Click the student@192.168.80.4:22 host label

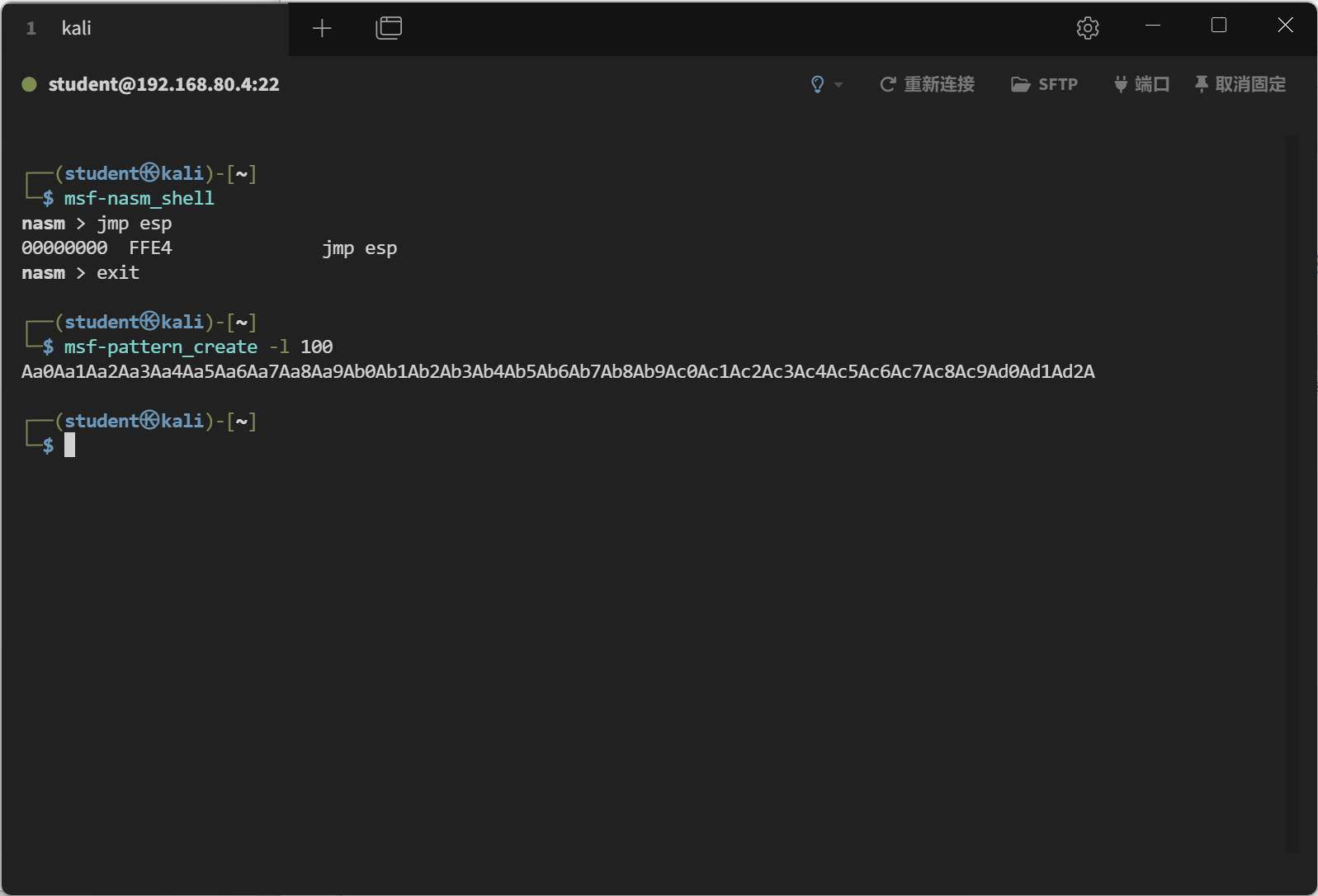tap(163, 84)
